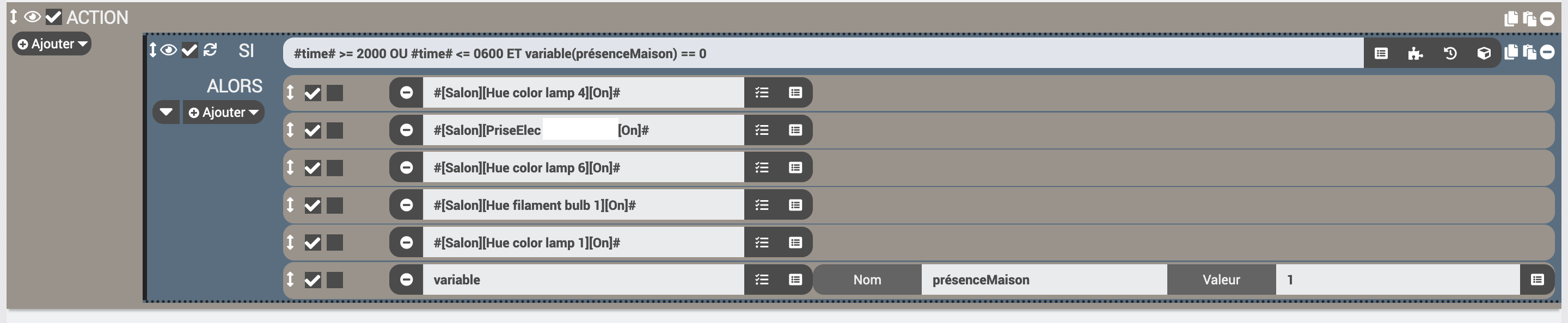Click the action-list icon for Hue color lamp 6
This screenshot has width=1568, height=323.
pyautogui.click(x=762, y=167)
